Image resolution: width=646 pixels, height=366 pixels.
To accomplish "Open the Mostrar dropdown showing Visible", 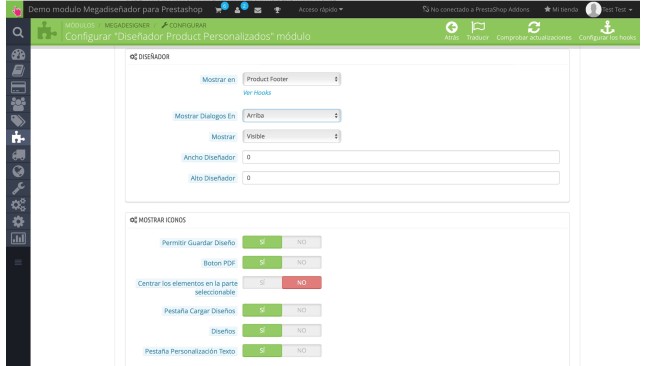I will click(x=292, y=136).
